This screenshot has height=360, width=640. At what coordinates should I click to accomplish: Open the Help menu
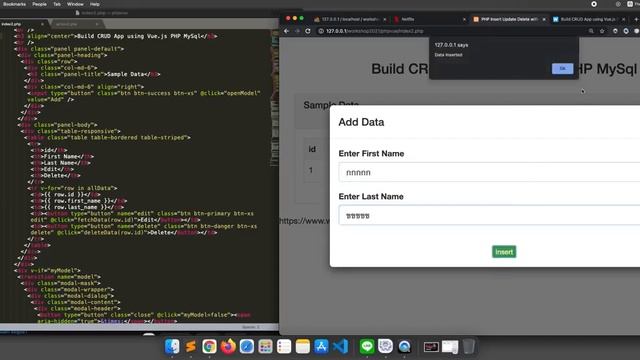coord(95,4)
